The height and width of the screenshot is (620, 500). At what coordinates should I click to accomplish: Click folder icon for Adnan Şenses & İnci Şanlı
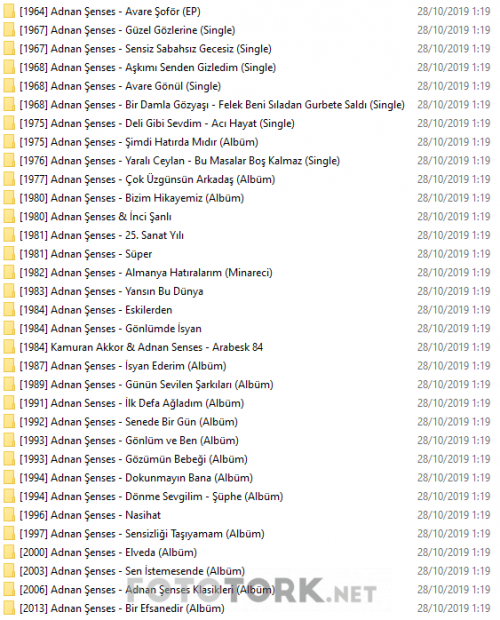[9, 216]
